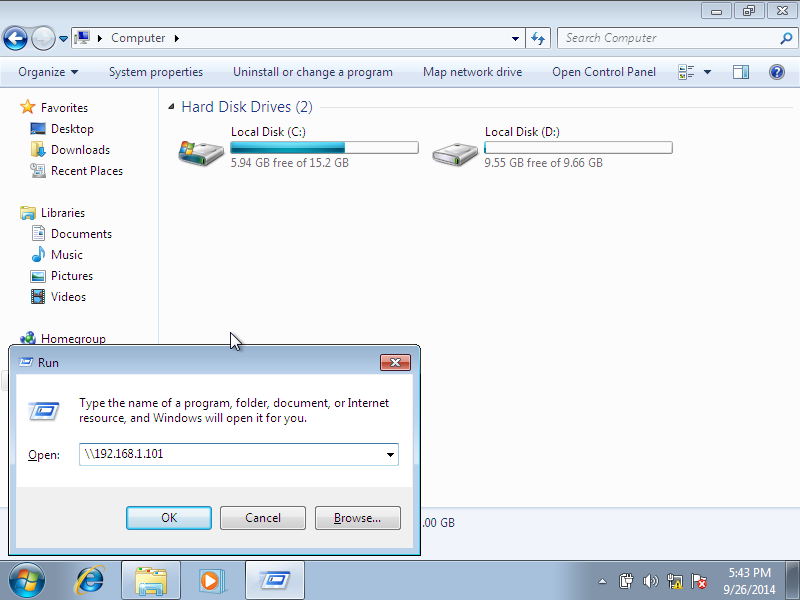This screenshot has height=600, width=800.
Task: Open the Windows Start menu
Action: point(27,580)
